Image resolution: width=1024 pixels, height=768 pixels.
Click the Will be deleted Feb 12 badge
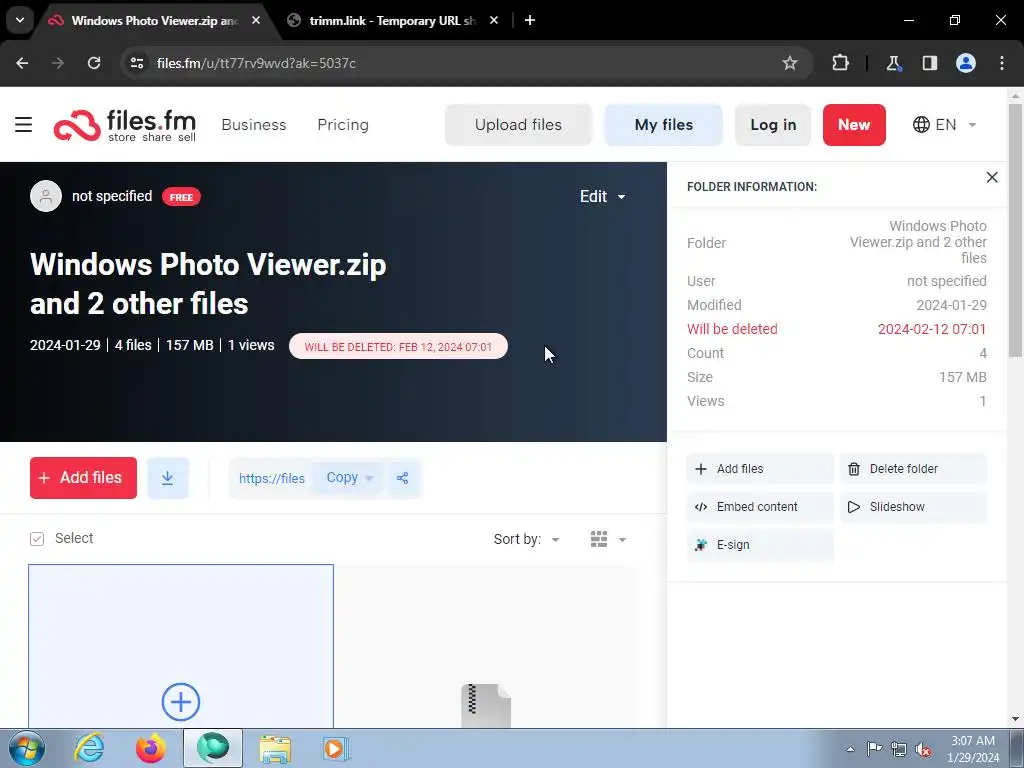coord(398,346)
